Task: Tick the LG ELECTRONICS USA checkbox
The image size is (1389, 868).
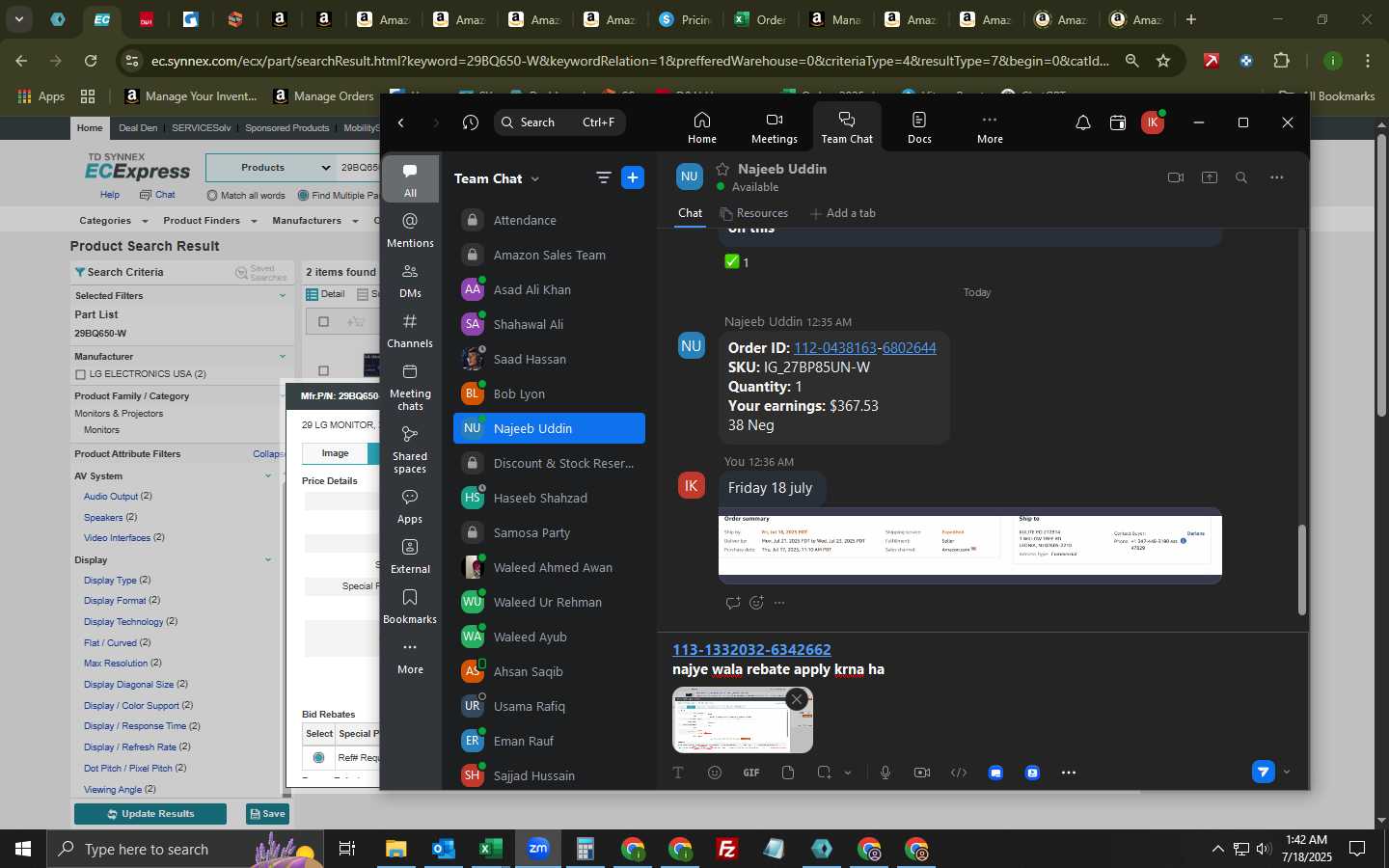Action: (x=80, y=374)
